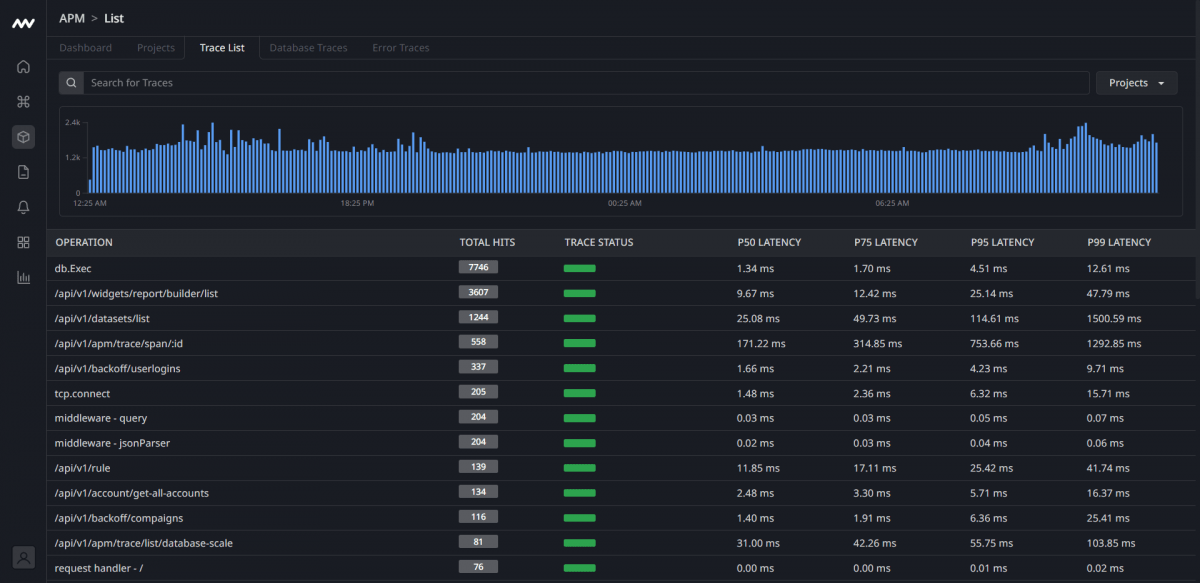The height and width of the screenshot is (583, 1200).
Task: Click the highlighted Traces cube icon
Action: 22,136
